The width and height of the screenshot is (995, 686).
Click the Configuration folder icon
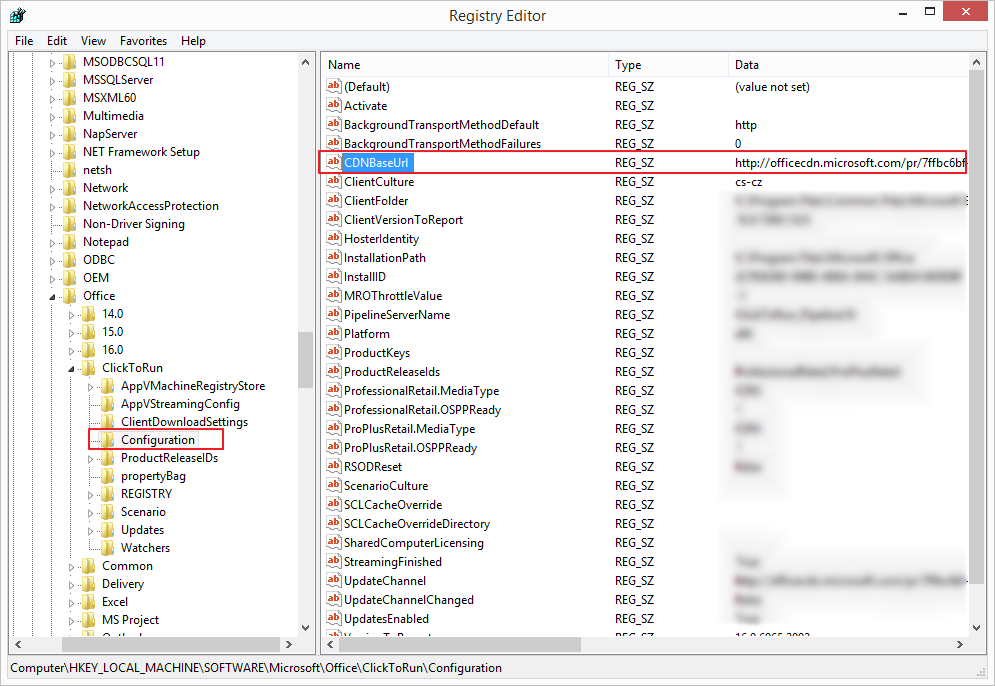pos(108,439)
